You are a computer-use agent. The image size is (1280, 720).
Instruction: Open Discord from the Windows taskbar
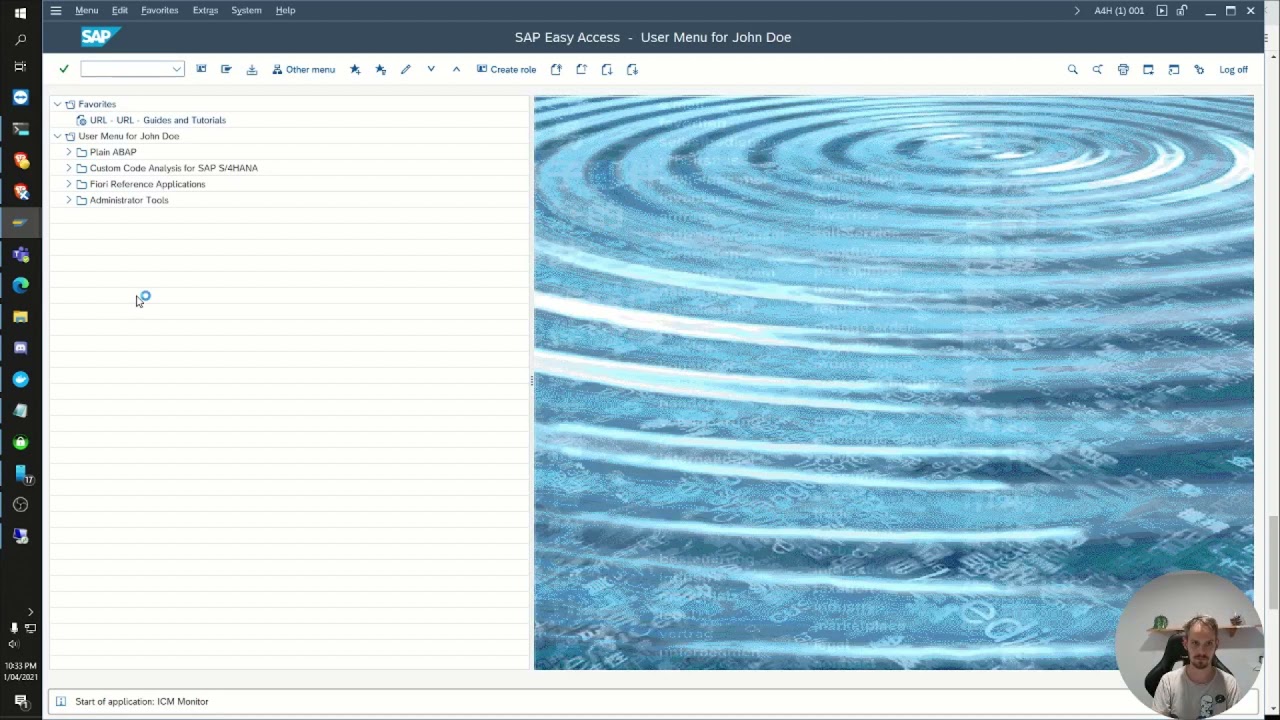[x=20, y=347]
